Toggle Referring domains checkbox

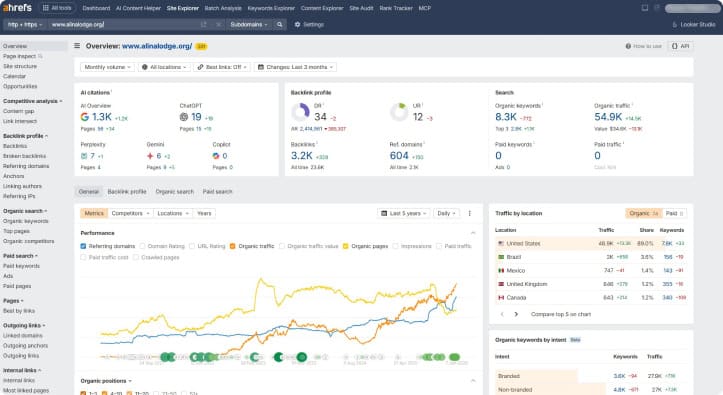(x=83, y=246)
